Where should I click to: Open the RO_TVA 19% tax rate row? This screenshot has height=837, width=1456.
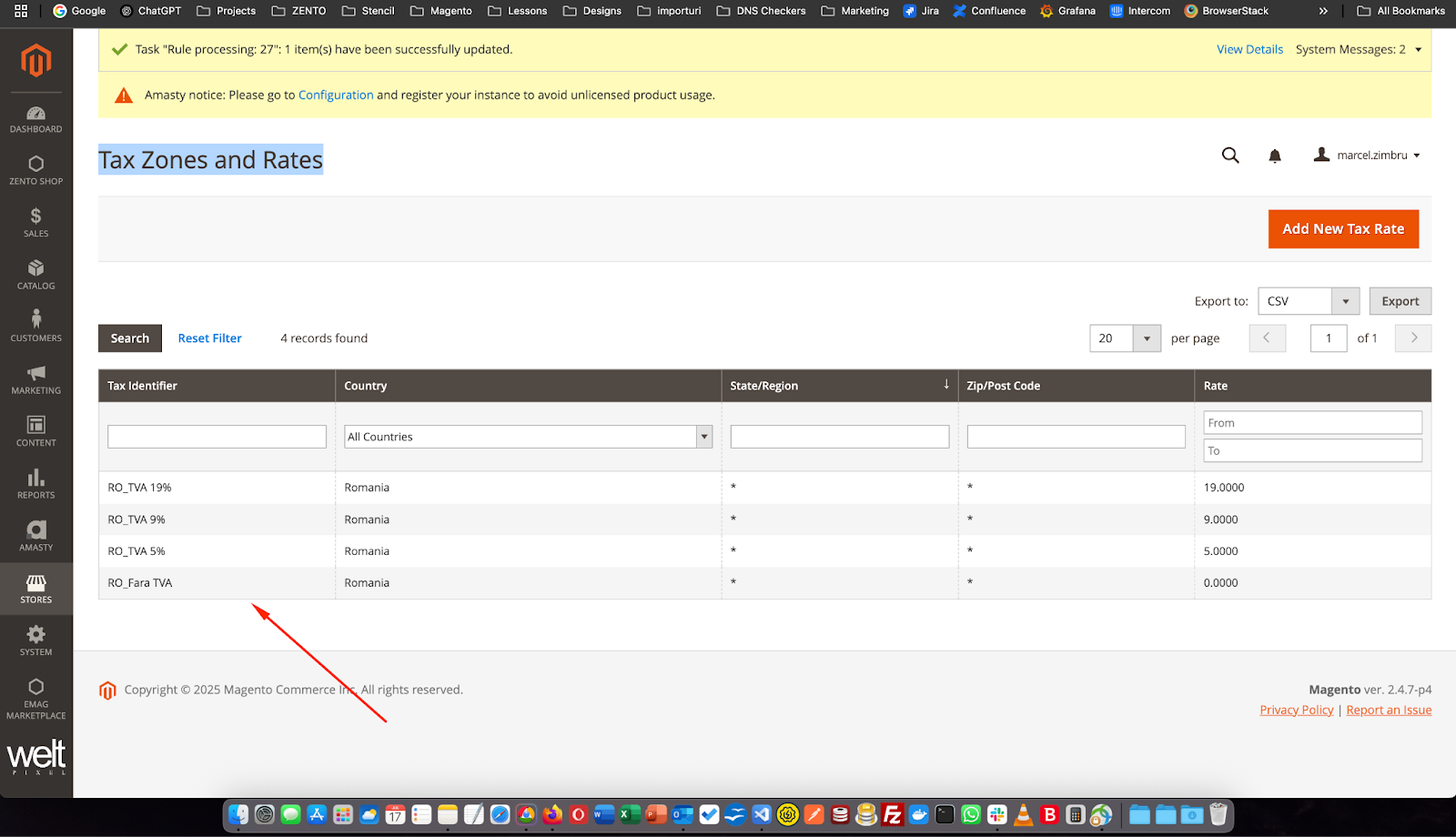point(764,488)
